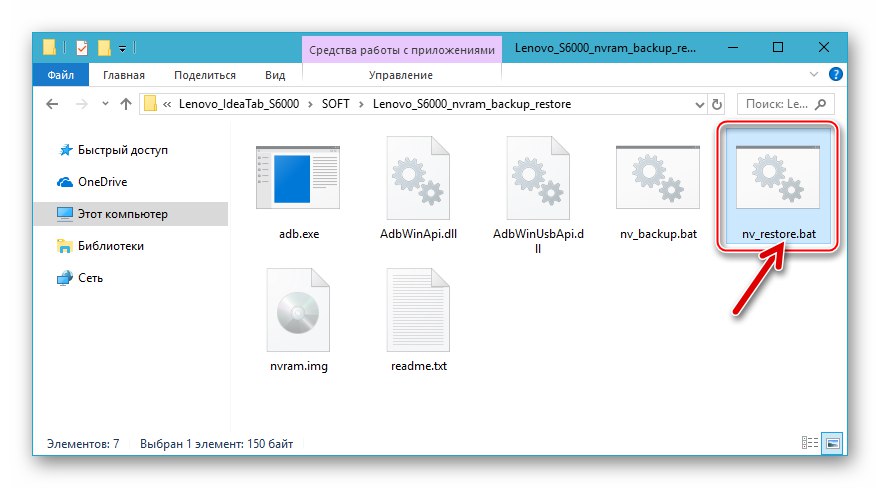Image resolution: width=880 pixels, height=488 pixels.
Task: Open the 'Главная' ribbon tab
Action: [123, 75]
